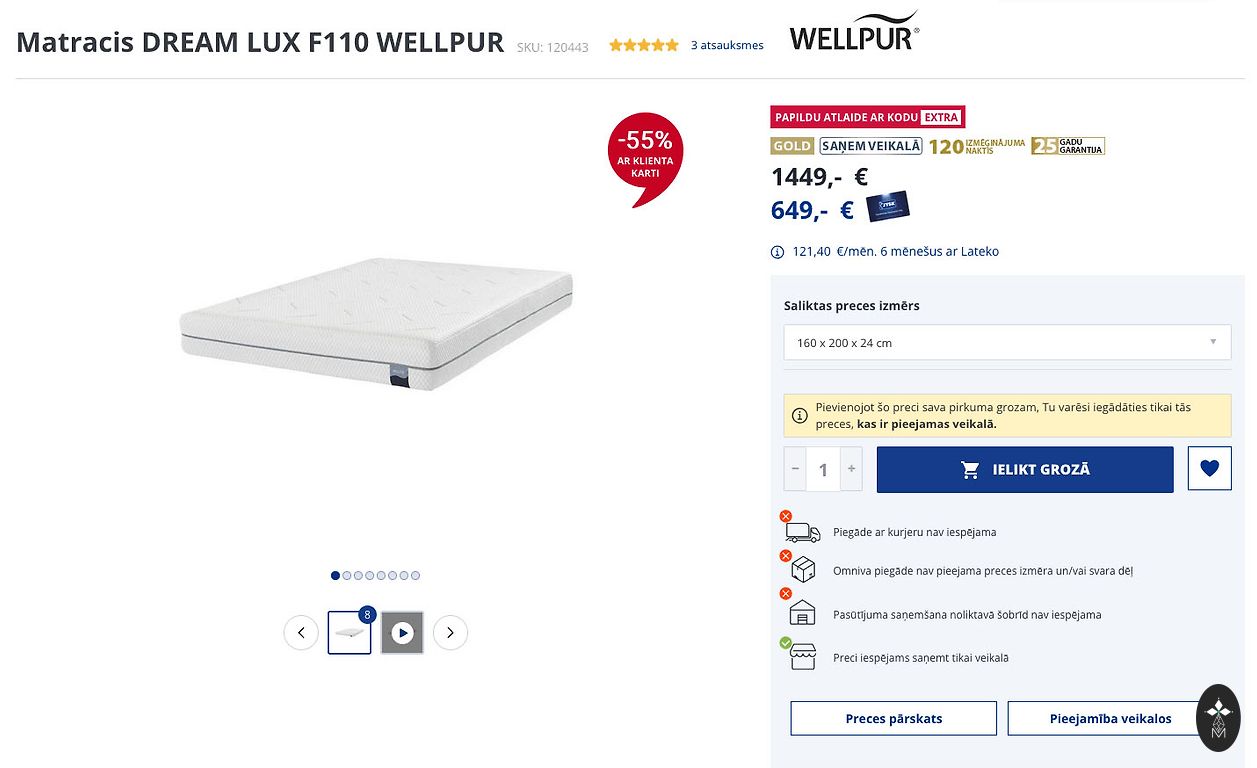Open the chat widget icon at corner
The image size is (1257, 768).
point(1218,718)
